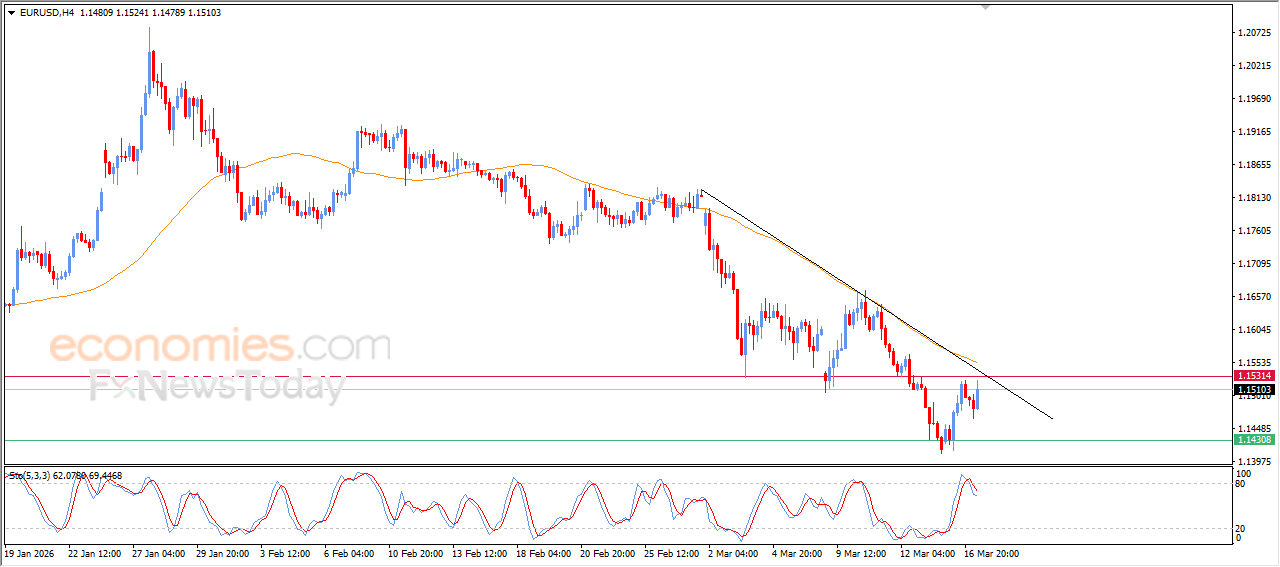Select the gray chart shift triangle marker
Viewport: 1280px width, 567px height.
(x=987, y=8)
